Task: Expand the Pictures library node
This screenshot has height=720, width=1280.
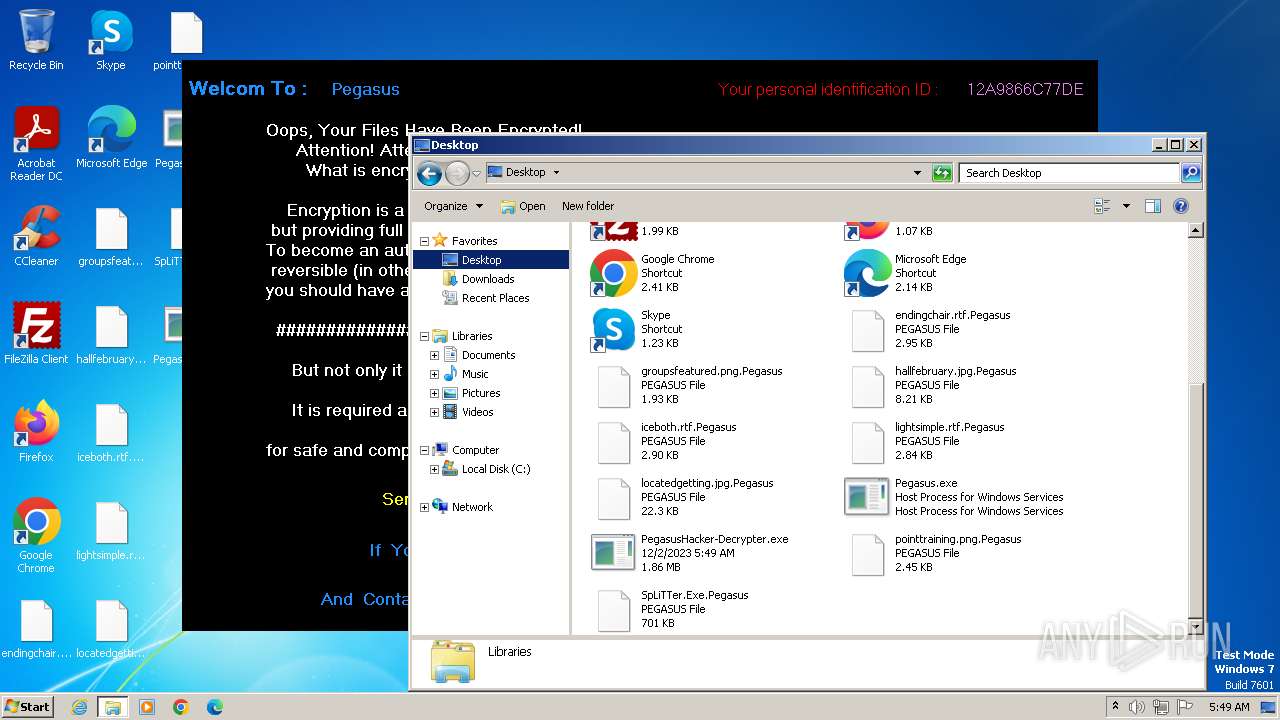Action: pos(434,393)
